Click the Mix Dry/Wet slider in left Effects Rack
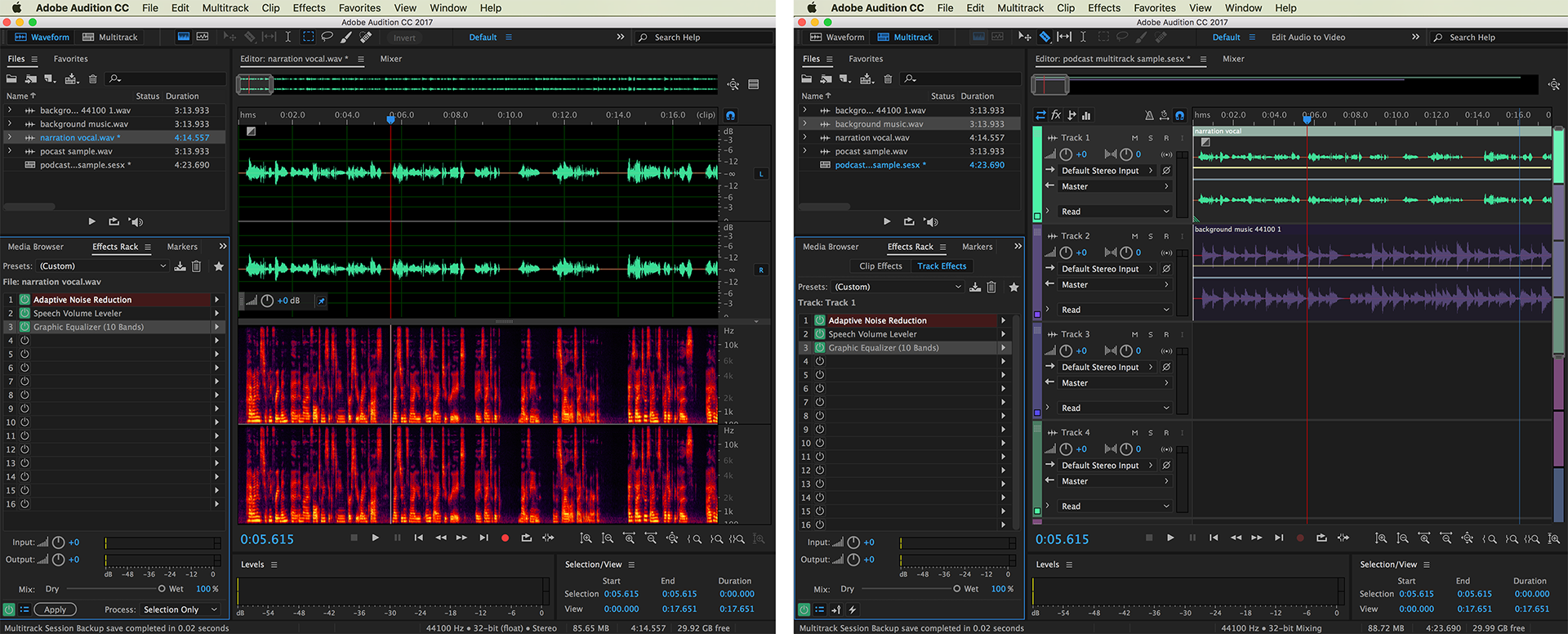The width and height of the screenshot is (1568, 634). pyautogui.click(x=115, y=588)
